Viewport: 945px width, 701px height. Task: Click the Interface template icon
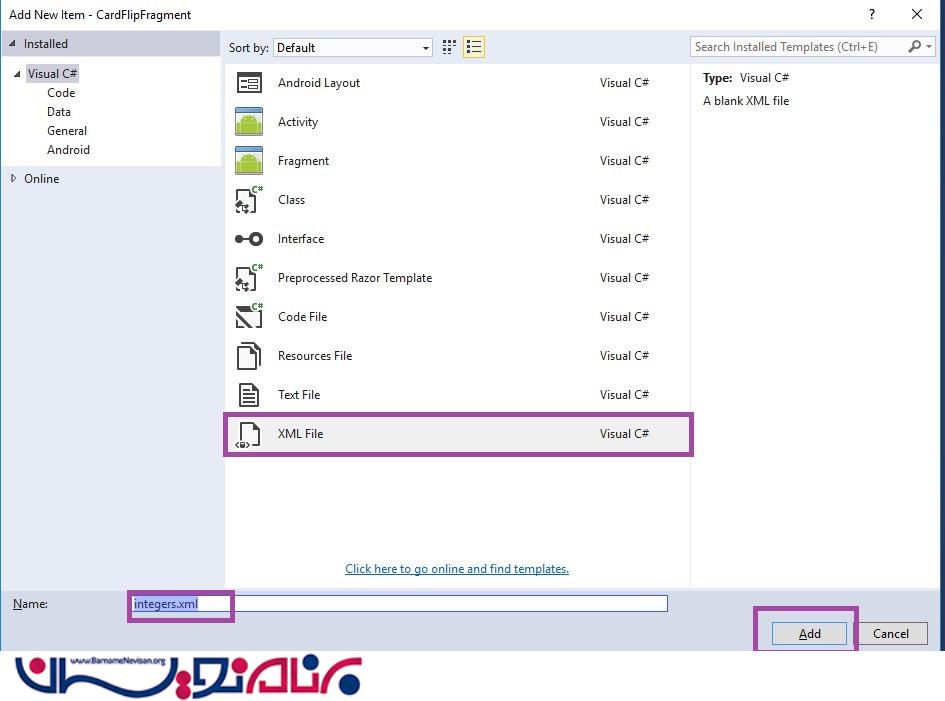tap(248, 239)
